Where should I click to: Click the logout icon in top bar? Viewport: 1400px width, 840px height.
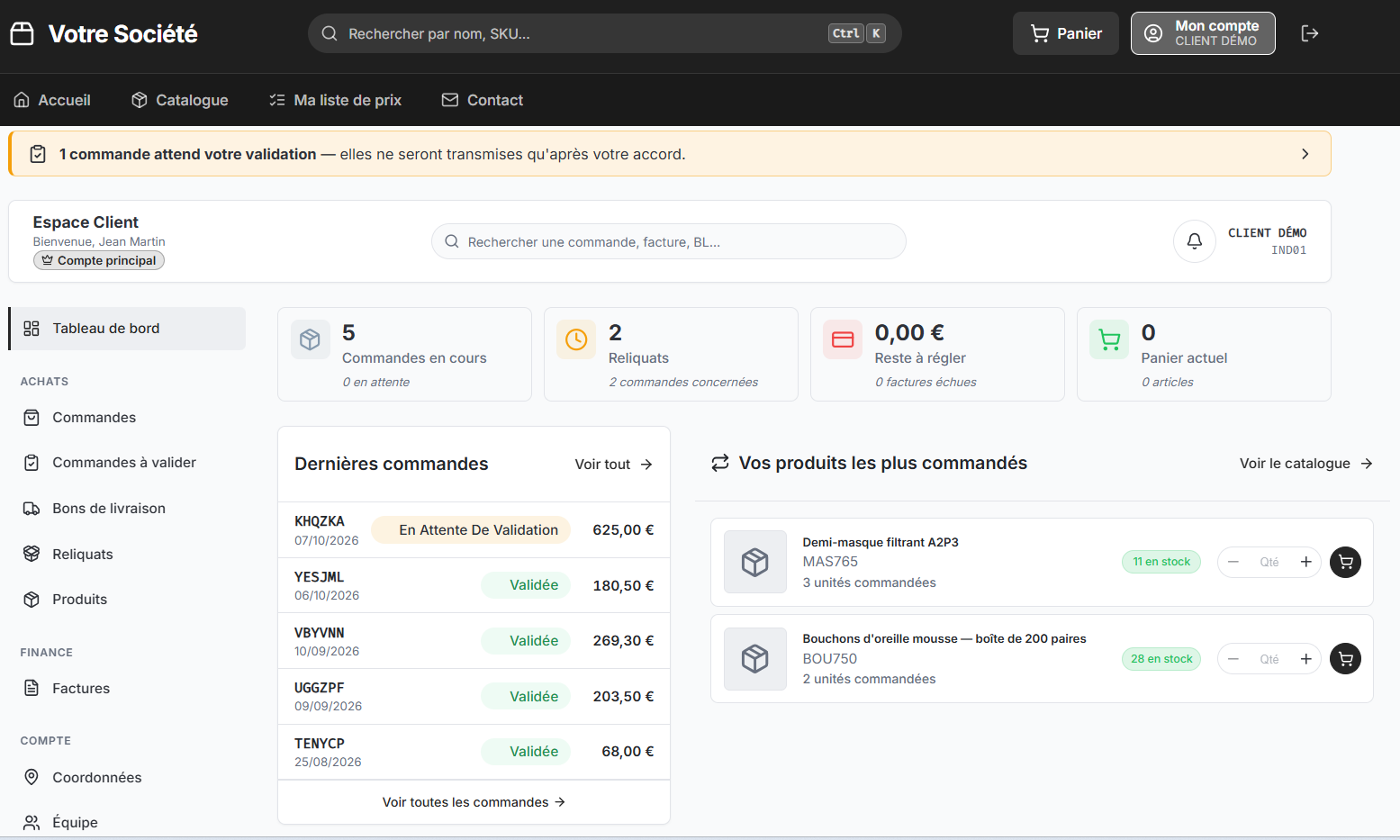tap(1310, 33)
